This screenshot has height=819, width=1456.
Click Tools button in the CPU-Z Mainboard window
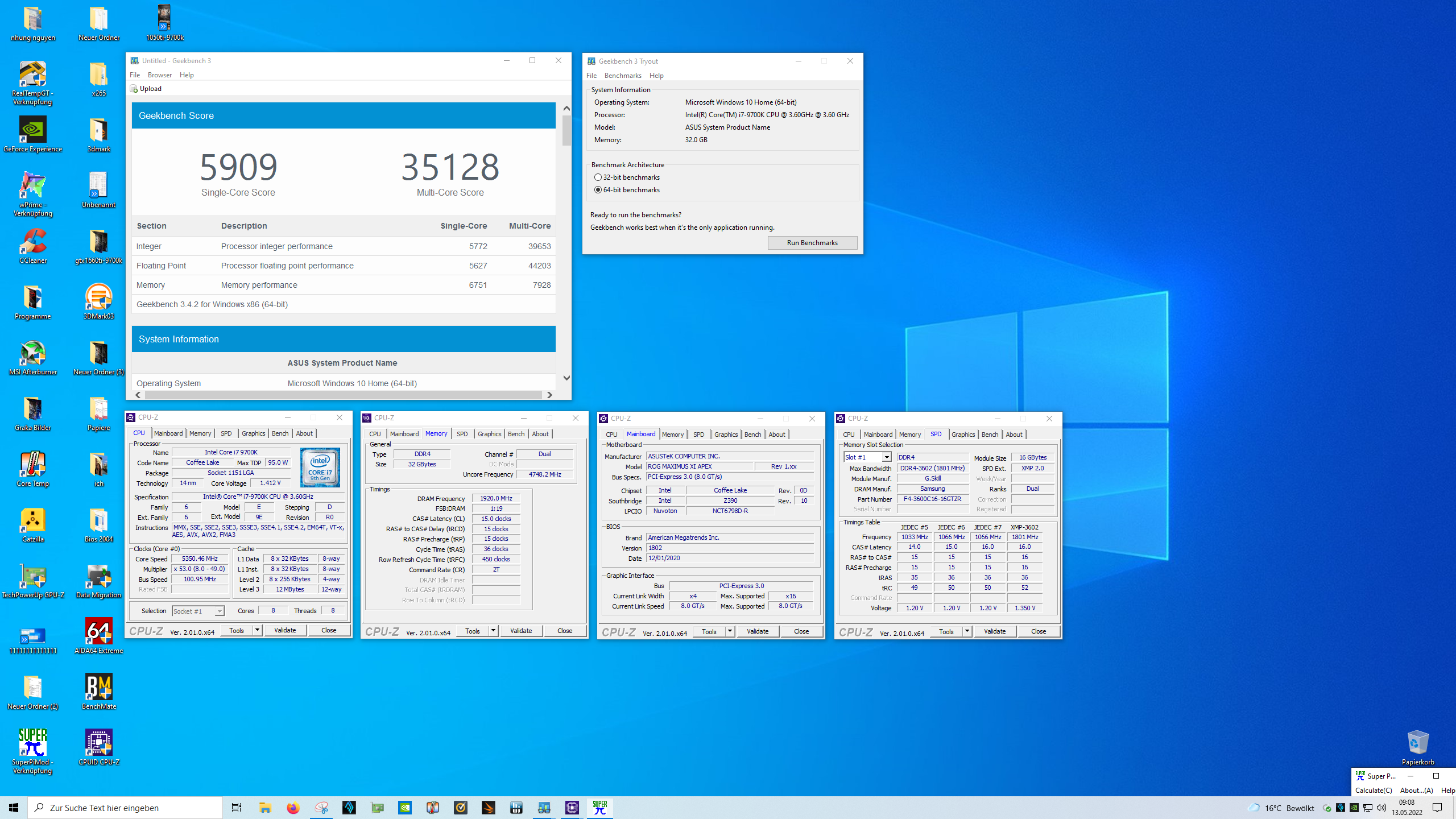(x=709, y=631)
